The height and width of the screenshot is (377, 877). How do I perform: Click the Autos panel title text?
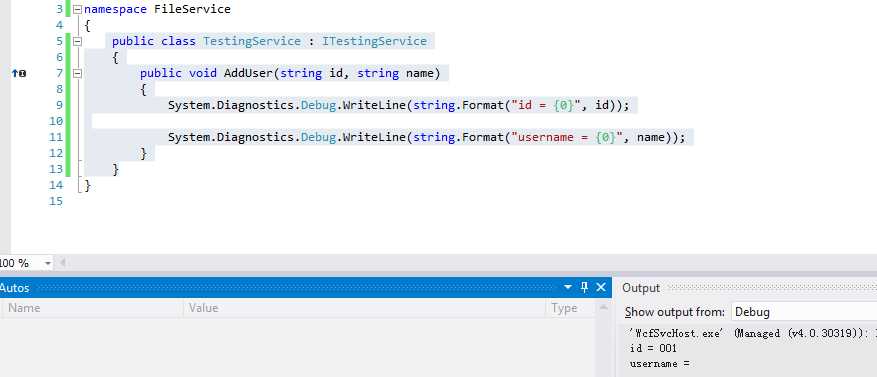coord(14,288)
